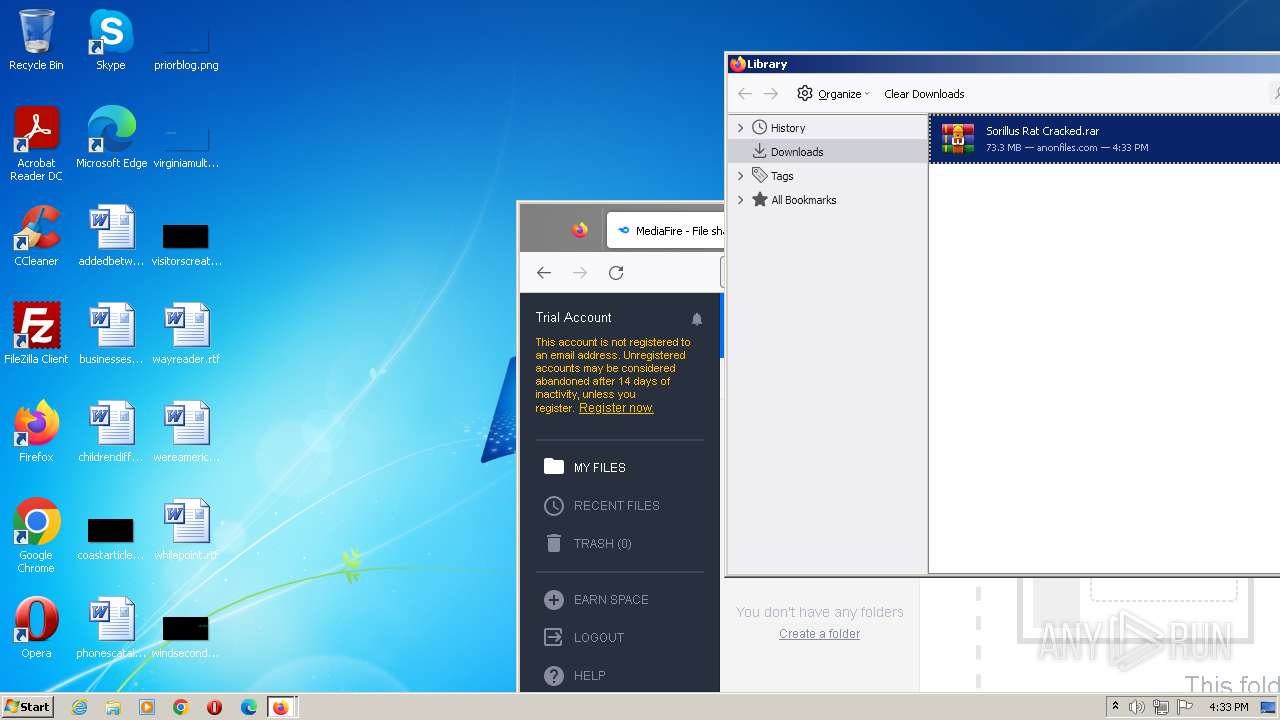Screen dimensions: 1280x720
Task: Click the network tray icon
Action: [x=1161, y=707]
